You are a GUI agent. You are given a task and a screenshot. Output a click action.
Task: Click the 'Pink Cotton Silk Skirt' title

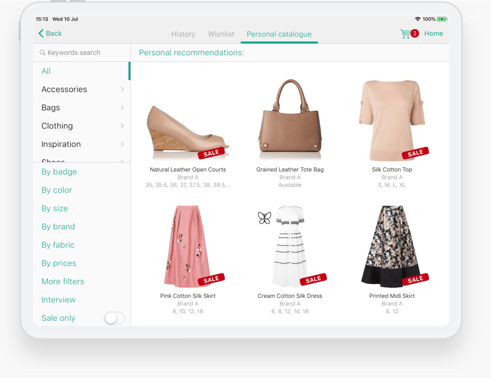(x=188, y=296)
